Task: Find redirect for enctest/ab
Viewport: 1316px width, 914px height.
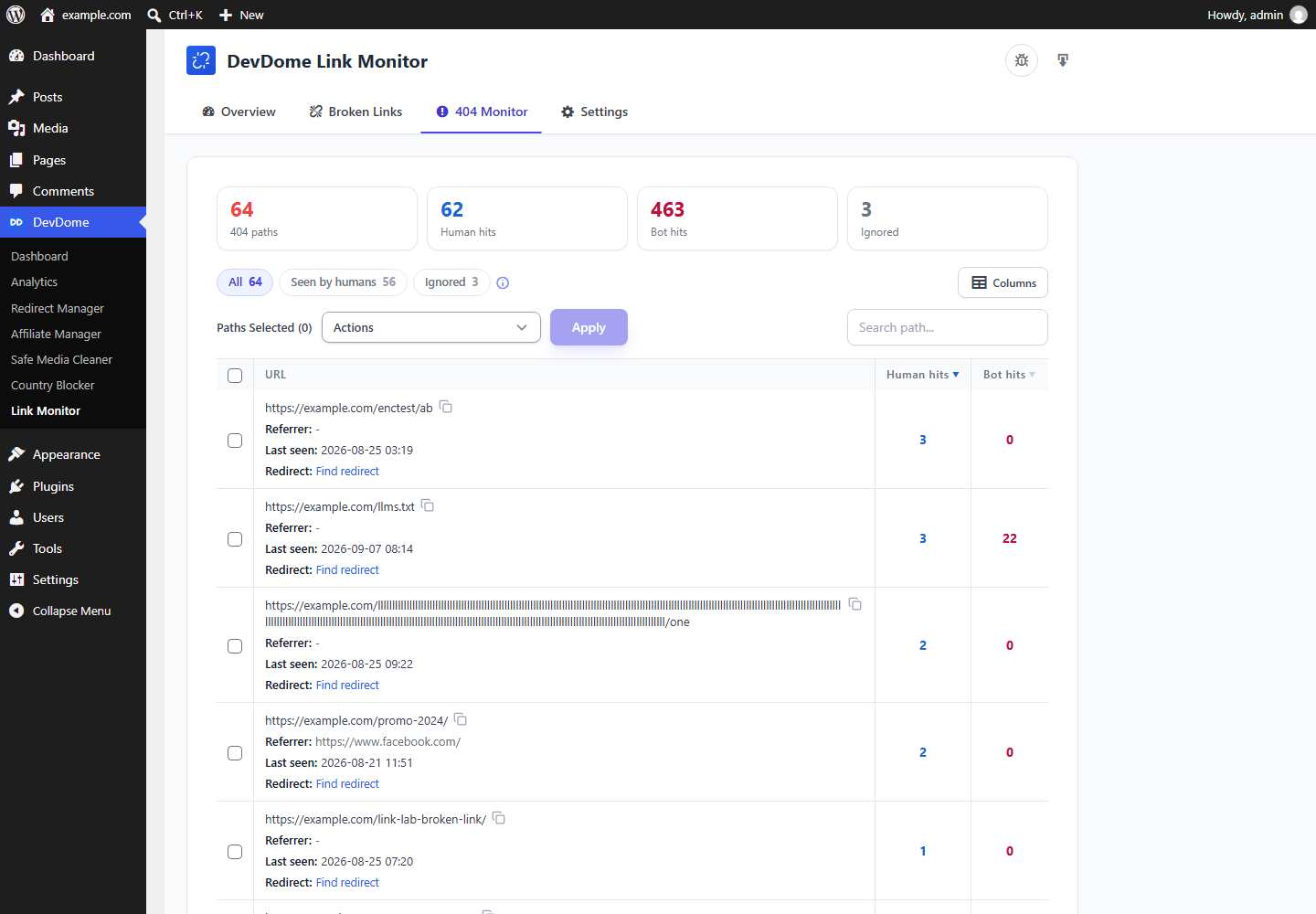Action: 347,472
